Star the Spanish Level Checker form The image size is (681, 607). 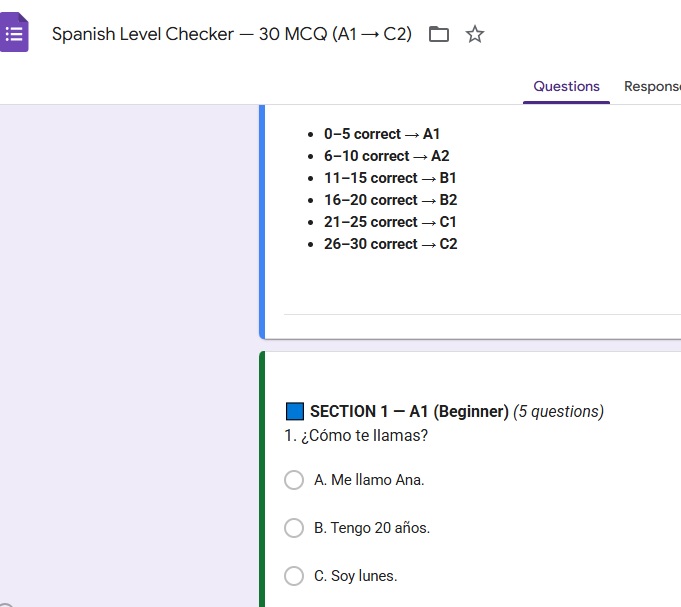coord(475,34)
